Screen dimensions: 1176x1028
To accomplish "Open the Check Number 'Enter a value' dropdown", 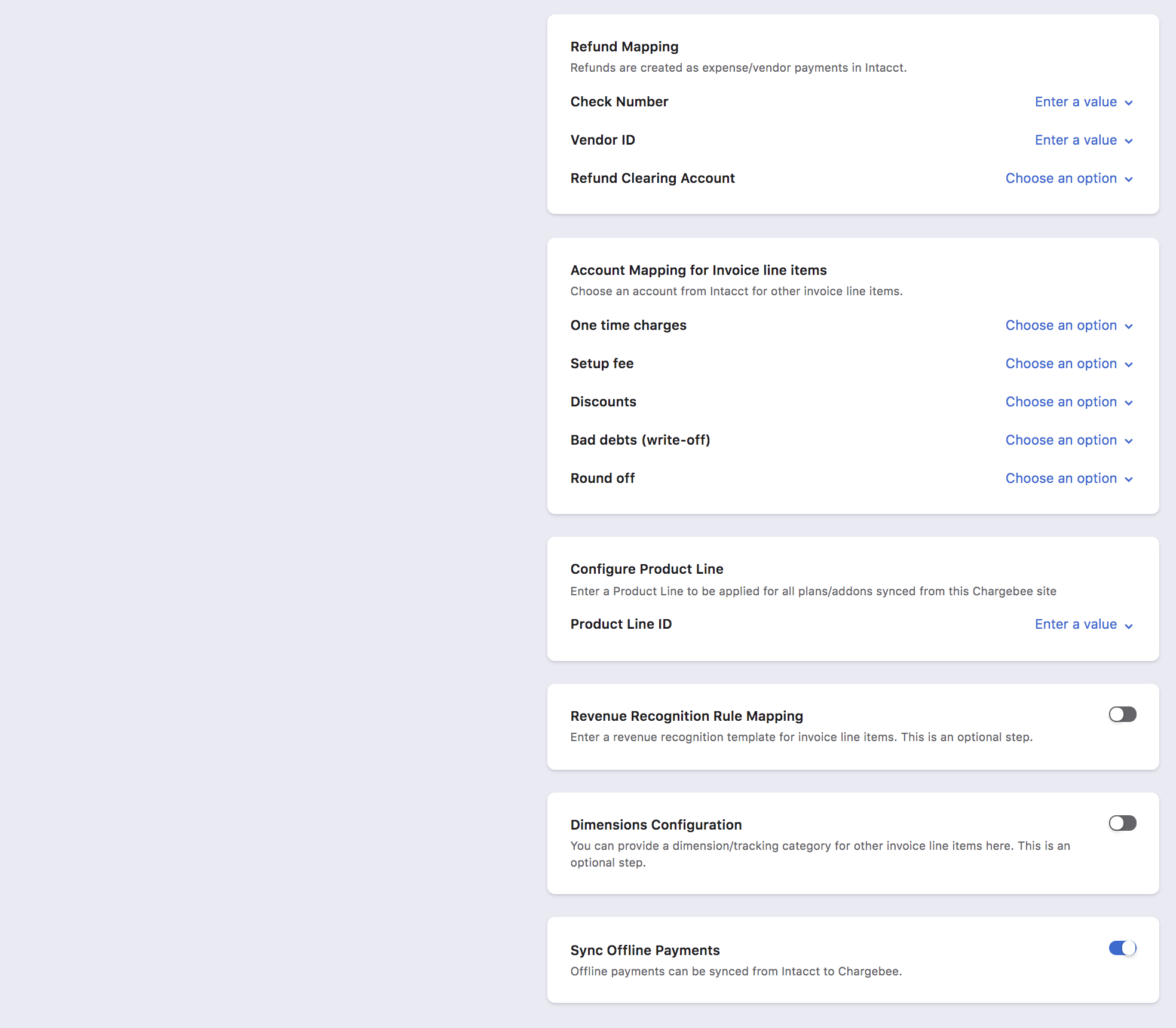I will pyautogui.click(x=1083, y=102).
